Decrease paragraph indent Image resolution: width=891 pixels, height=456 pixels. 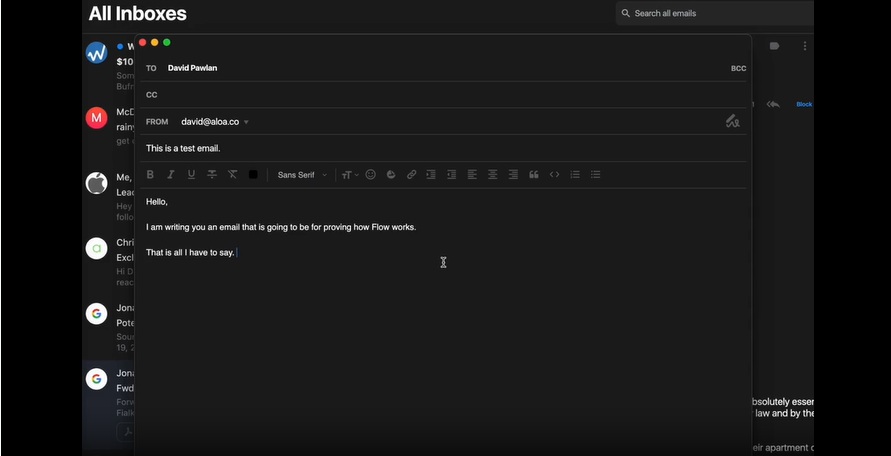coord(452,175)
